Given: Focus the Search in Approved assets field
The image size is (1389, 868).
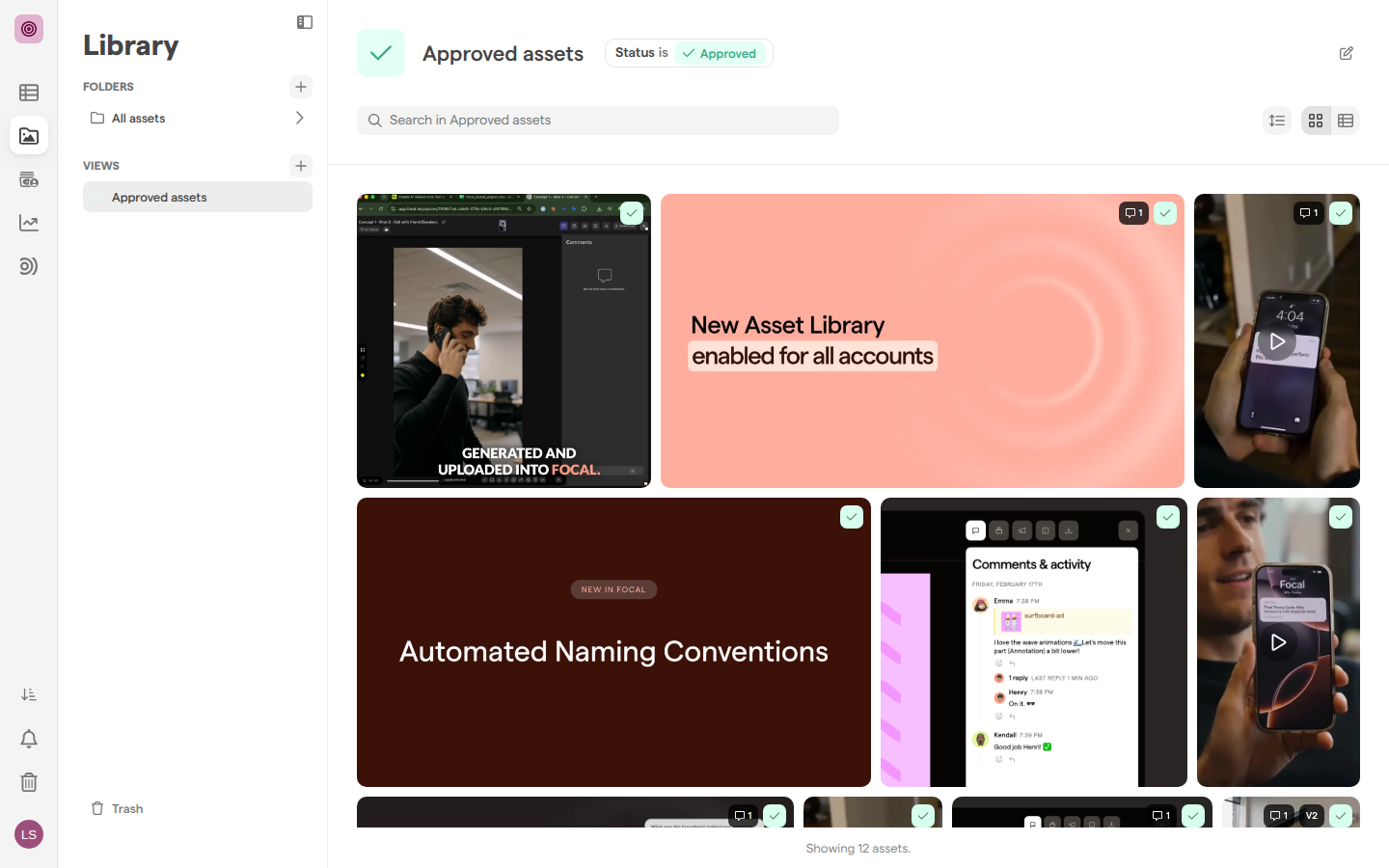Looking at the screenshot, I should click(x=598, y=121).
